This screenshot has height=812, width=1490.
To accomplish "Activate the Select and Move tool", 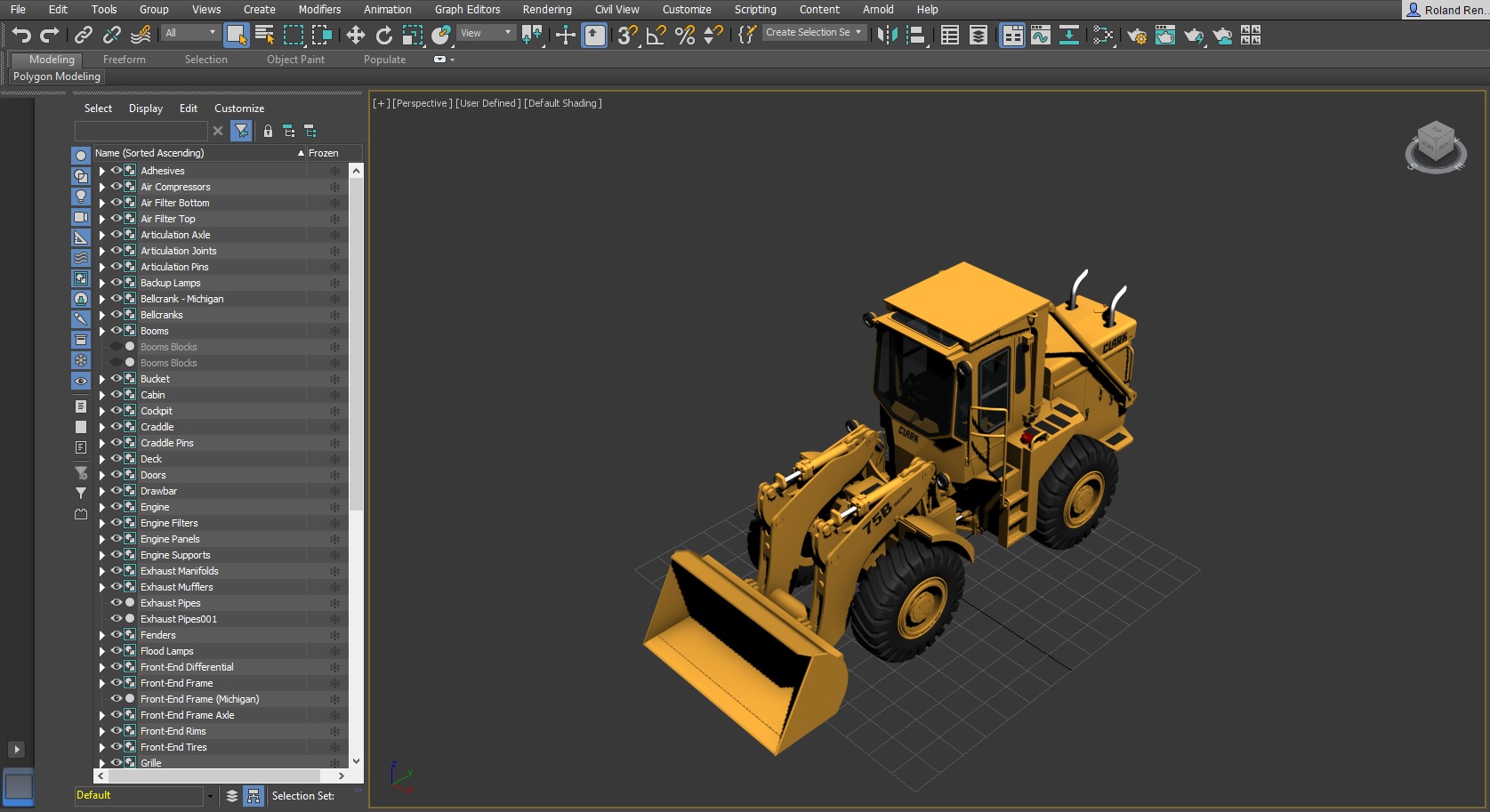I will pos(355,35).
